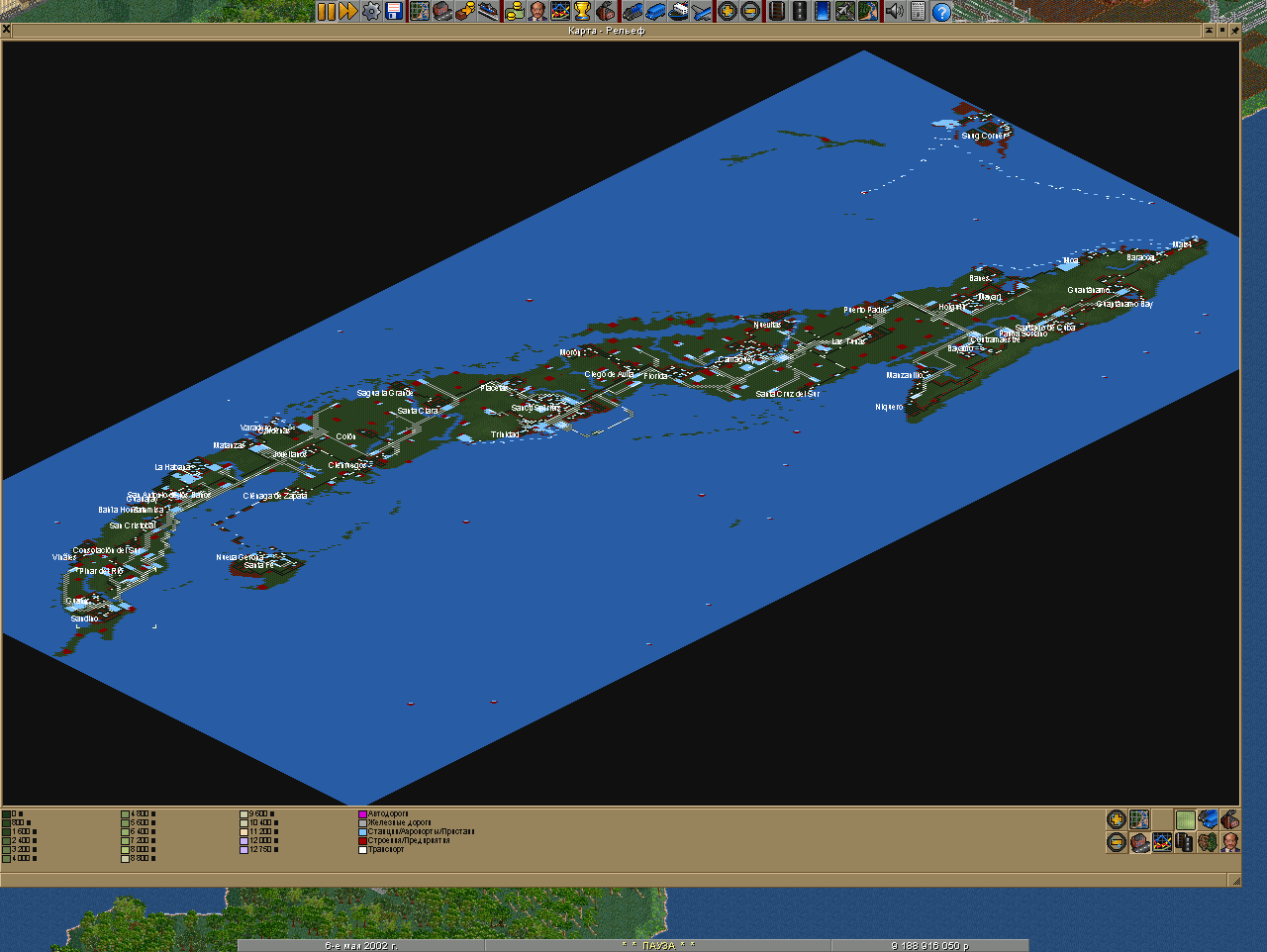This screenshot has height=952, width=1267.
Task: Open the graphs menu in the main toolbar
Action: 559,11
